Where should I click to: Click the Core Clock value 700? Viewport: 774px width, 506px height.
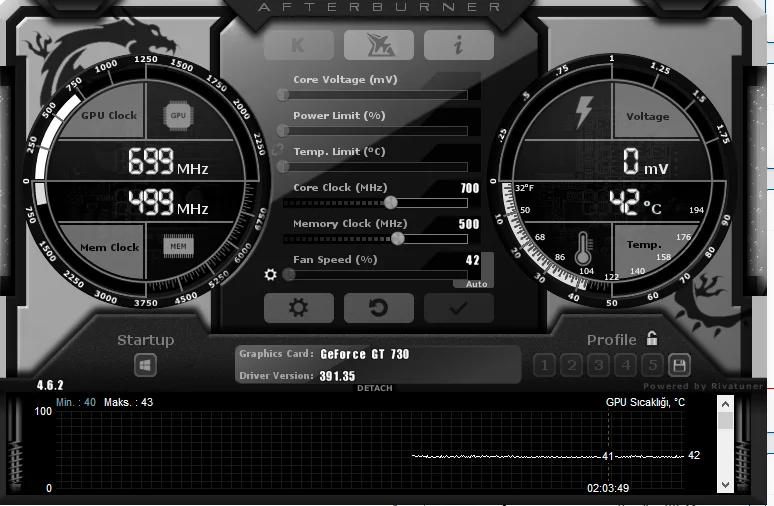pos(469,188)
